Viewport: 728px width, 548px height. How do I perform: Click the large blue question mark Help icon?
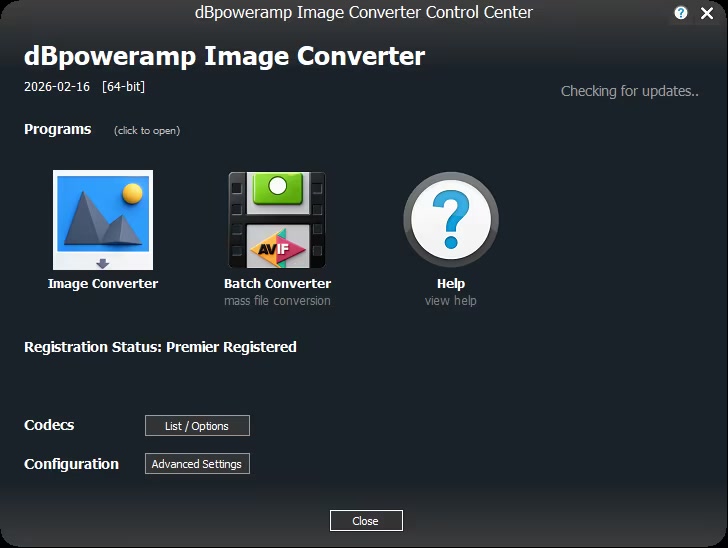coord(450,220)
